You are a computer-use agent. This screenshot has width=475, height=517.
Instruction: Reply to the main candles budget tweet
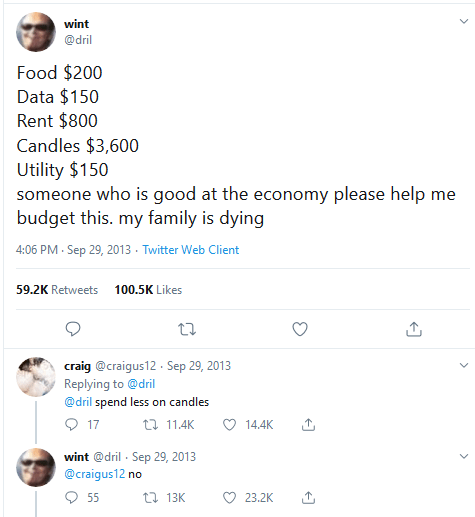[73, 329]
